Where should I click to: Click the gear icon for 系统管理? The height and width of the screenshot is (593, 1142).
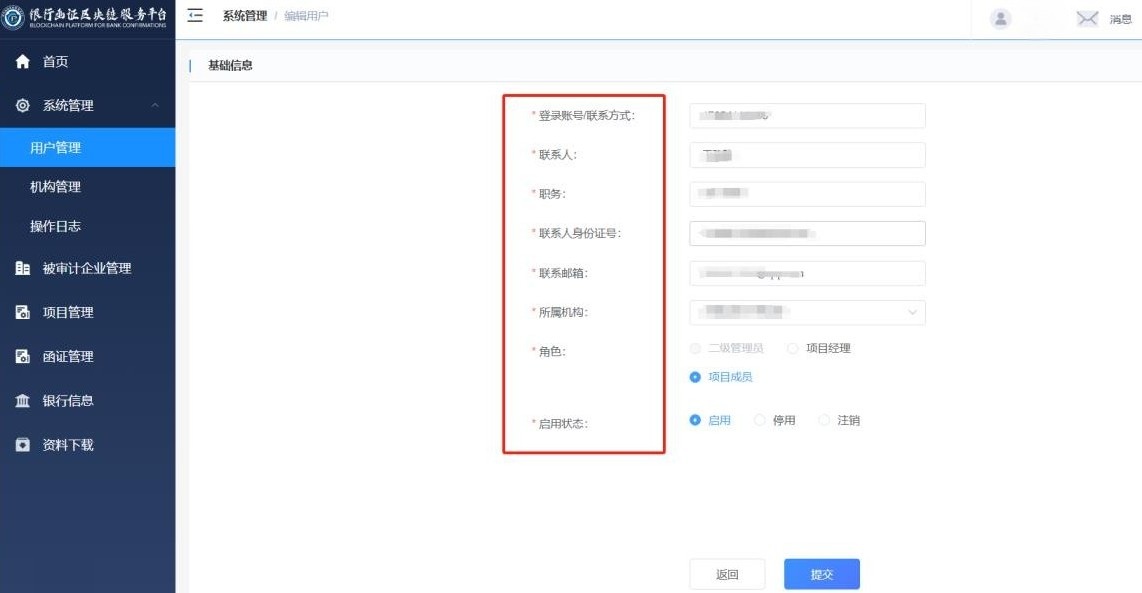point(22,106)
